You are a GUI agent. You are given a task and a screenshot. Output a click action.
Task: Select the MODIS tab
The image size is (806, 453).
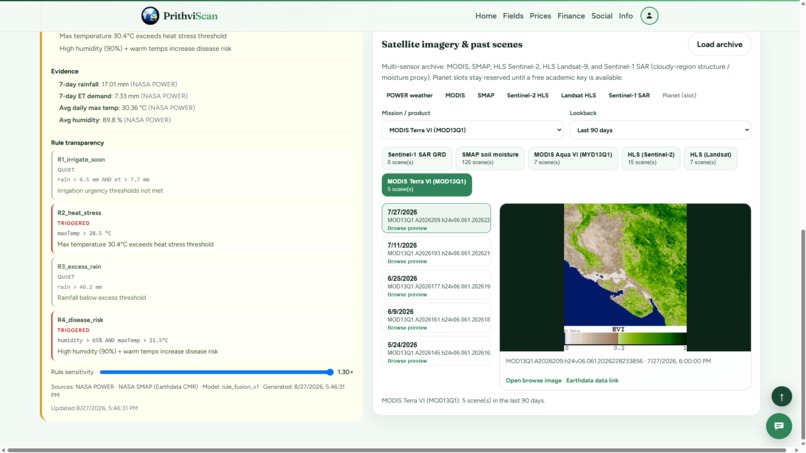tap(455, 95)
